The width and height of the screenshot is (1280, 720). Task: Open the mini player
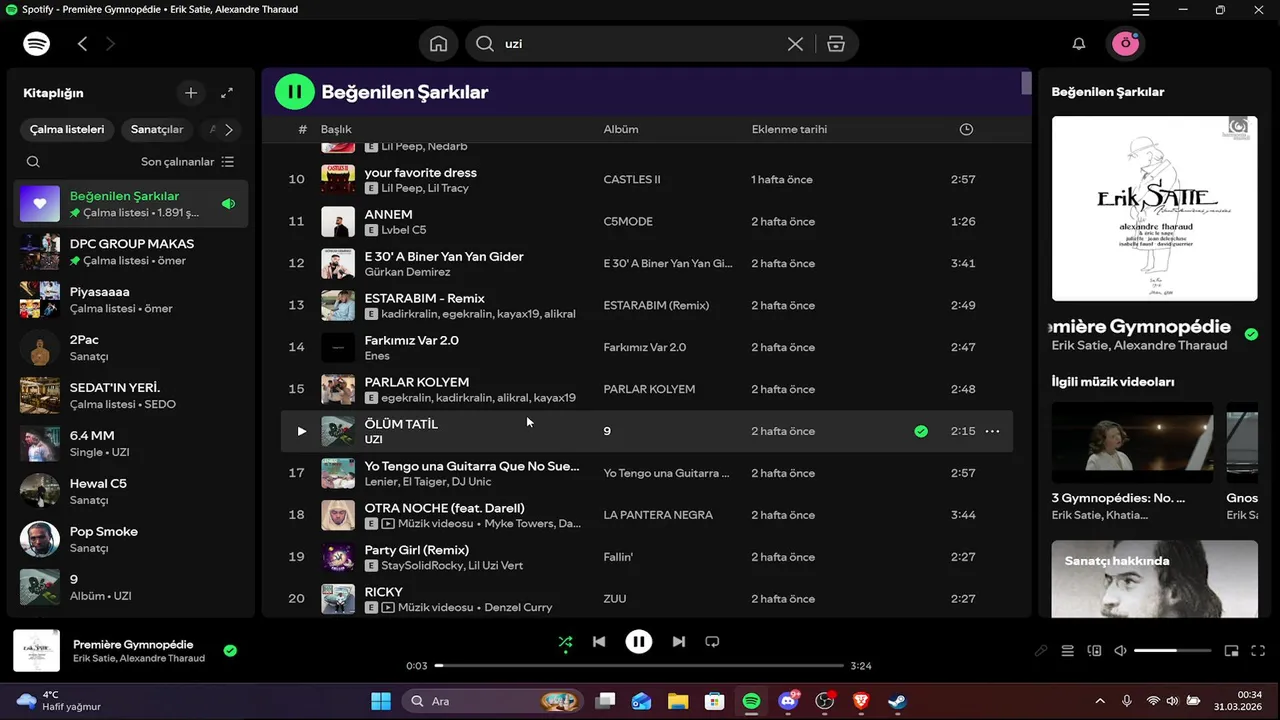[x=1232, y=651]
